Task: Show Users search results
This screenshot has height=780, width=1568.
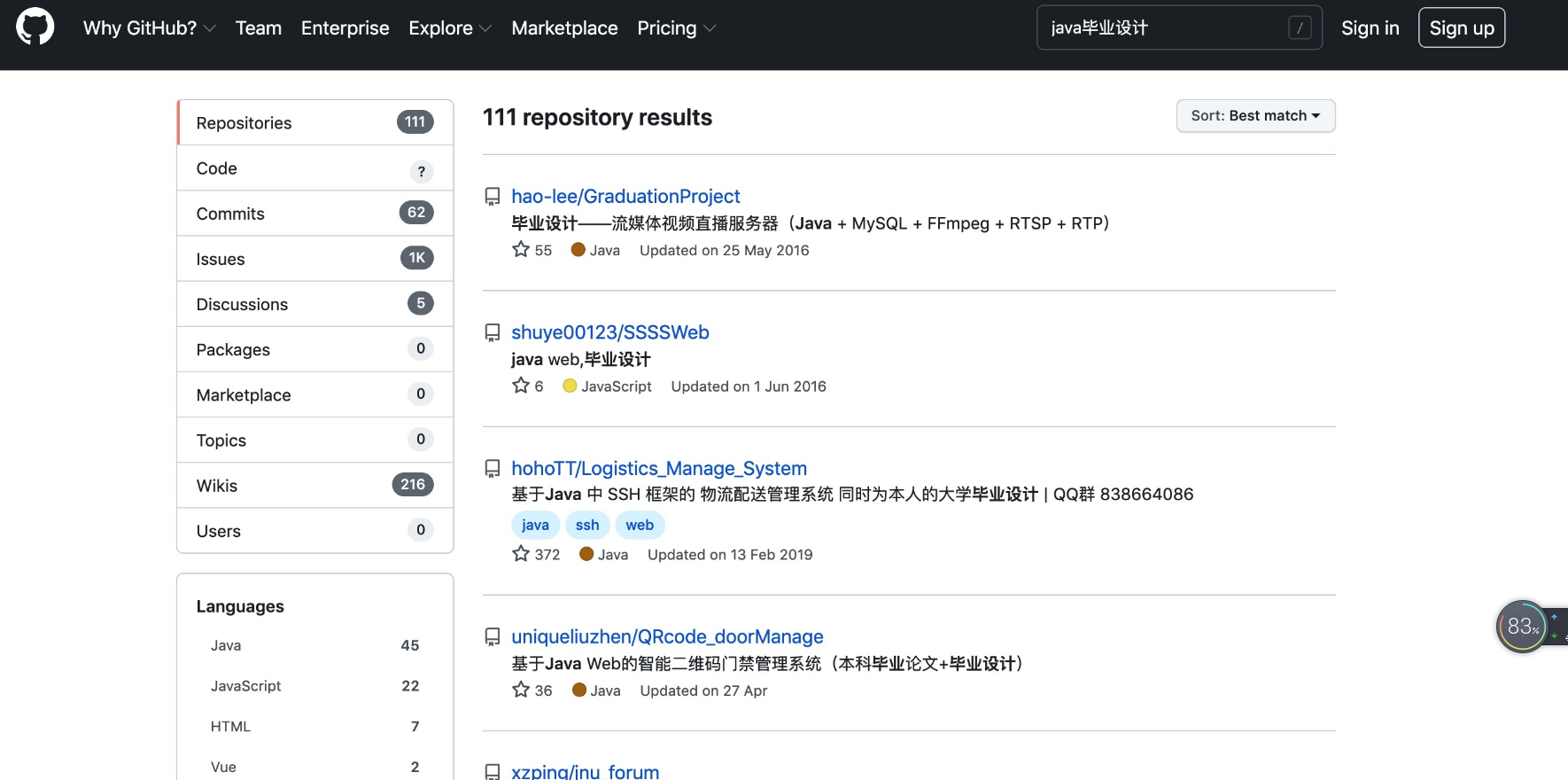Action: coord(315,531)
